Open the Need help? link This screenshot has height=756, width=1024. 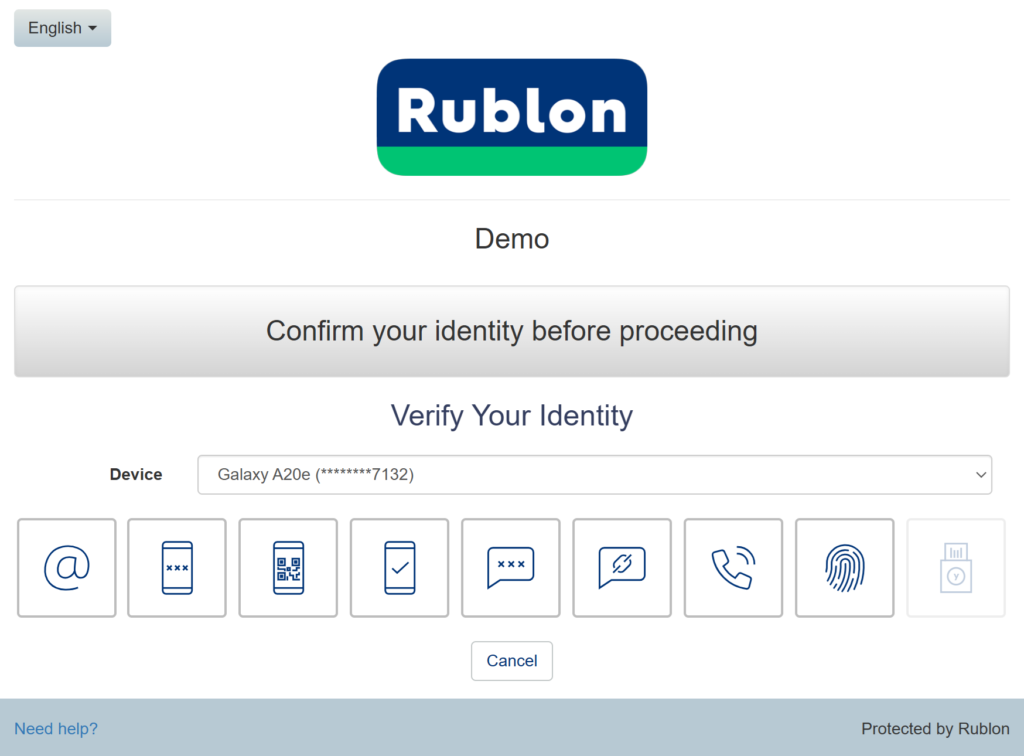coord(56,729)
